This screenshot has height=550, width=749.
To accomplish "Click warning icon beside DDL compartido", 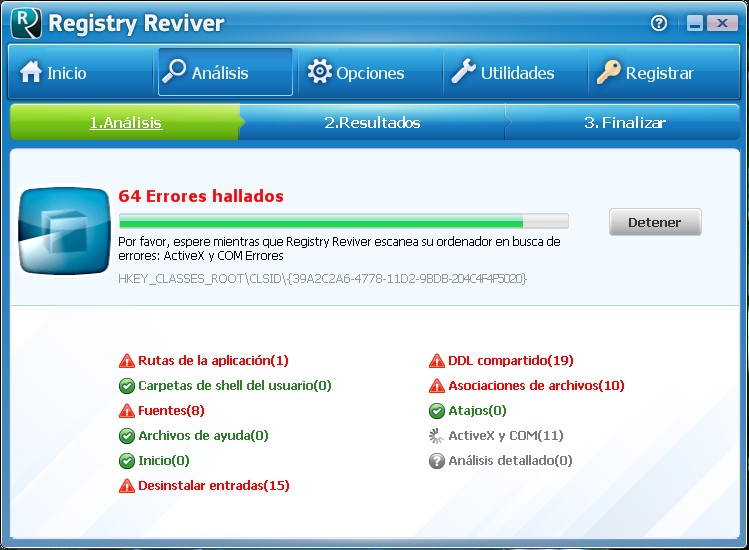I will (437, 361).
